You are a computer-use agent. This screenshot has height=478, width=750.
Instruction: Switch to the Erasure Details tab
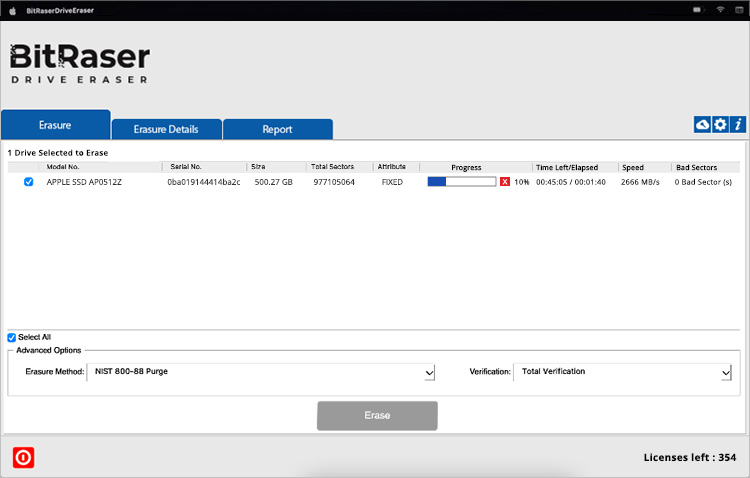click(x=166, y=129)
